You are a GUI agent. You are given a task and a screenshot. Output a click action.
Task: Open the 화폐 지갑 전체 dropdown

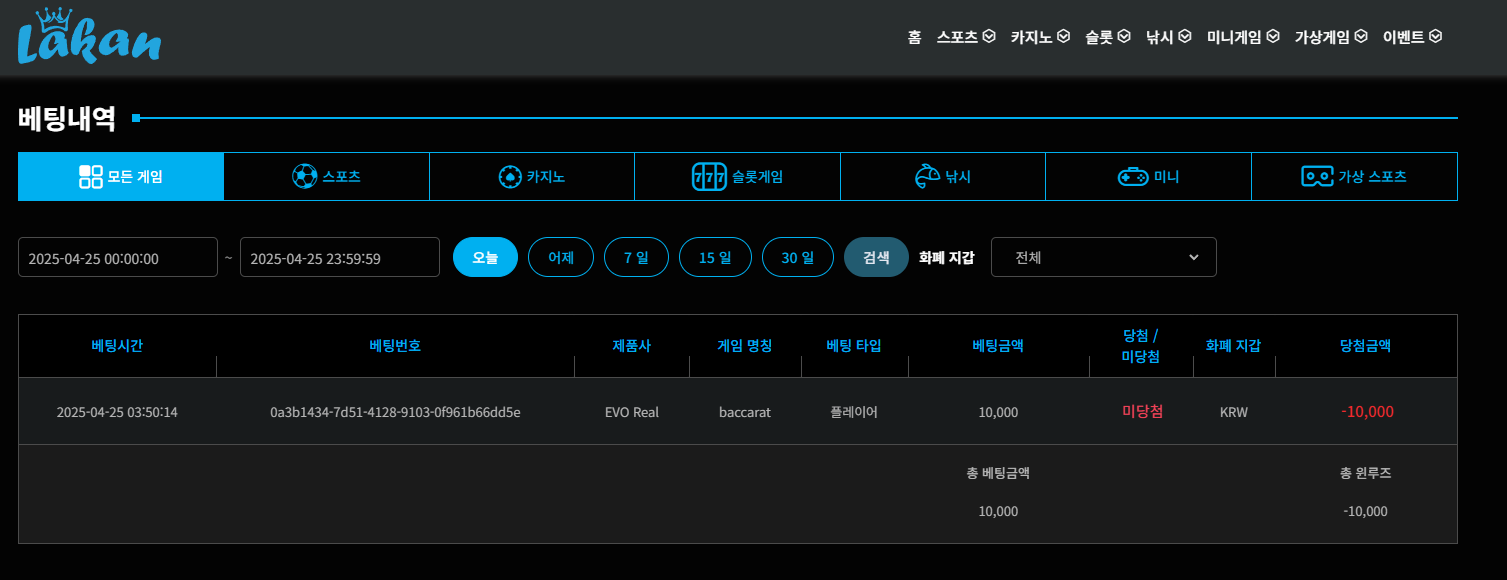[1103, 257]
